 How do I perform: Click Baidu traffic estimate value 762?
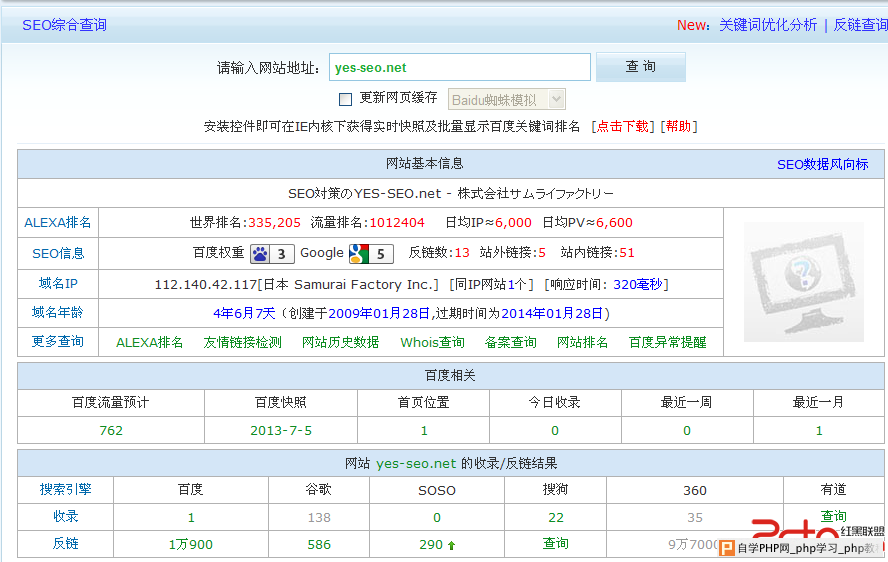[x=111, y=431]
